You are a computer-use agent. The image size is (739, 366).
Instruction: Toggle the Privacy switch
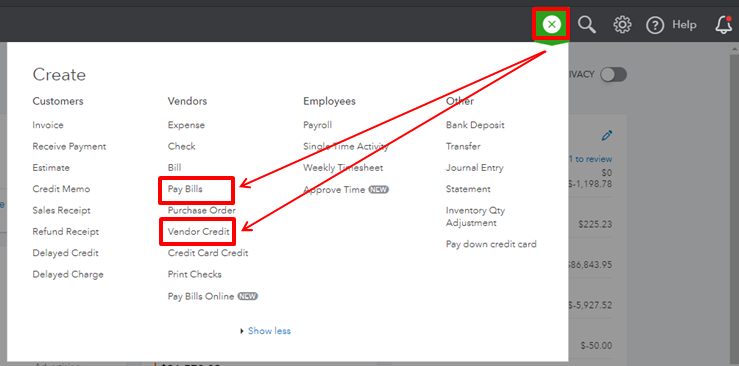613,74
